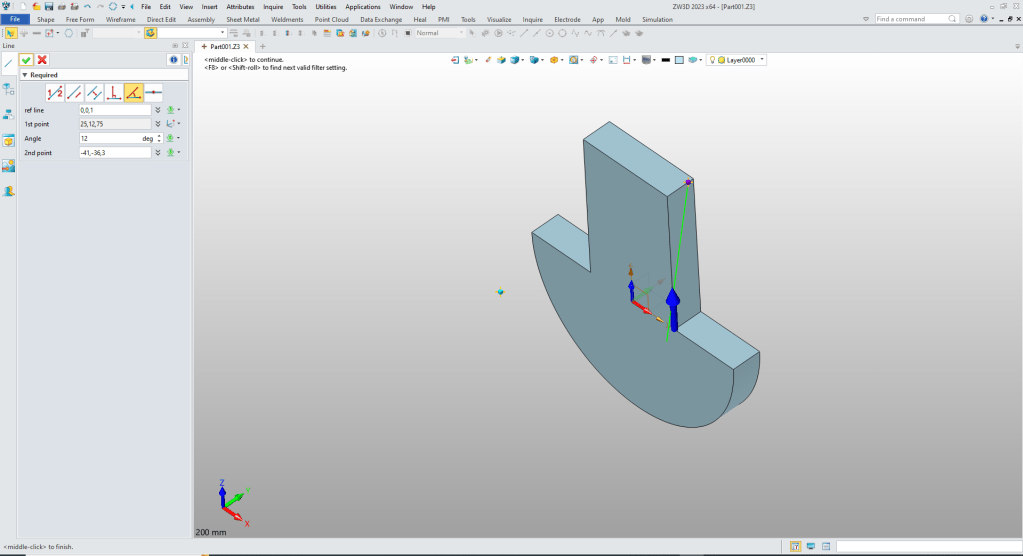The height and width of the screenshot is (556, 1023).
Task: Open the 2nd point pick-options dropdown arrow
Action: point(179,153)
